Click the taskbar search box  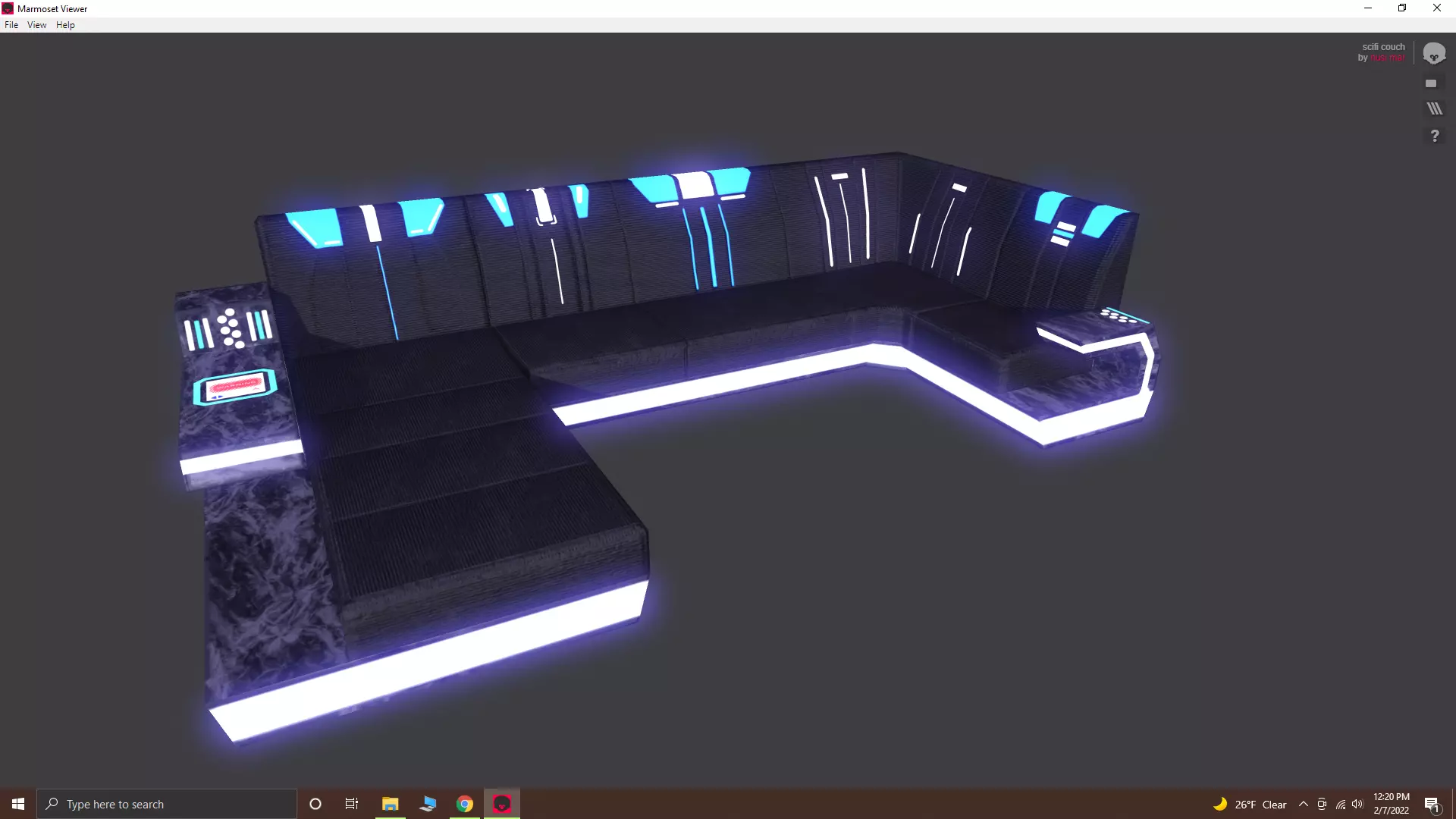[167, 804]
